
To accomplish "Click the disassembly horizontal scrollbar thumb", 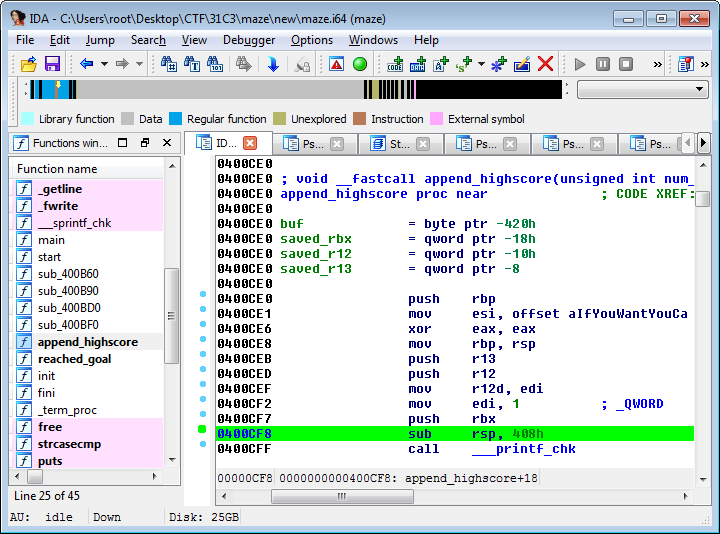I will tap(342, 496).
